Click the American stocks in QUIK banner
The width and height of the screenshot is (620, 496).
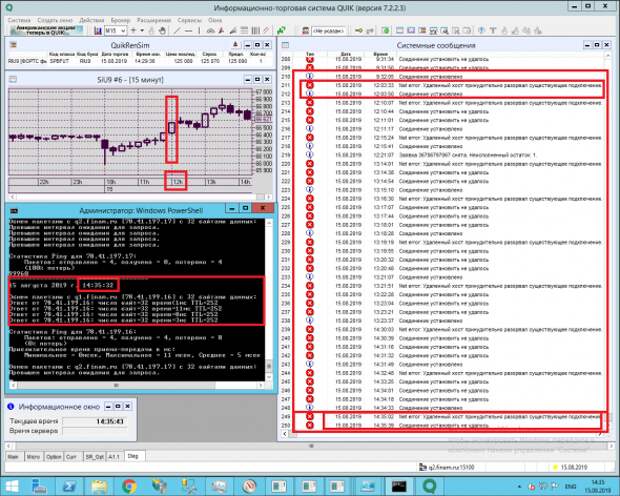47,30
